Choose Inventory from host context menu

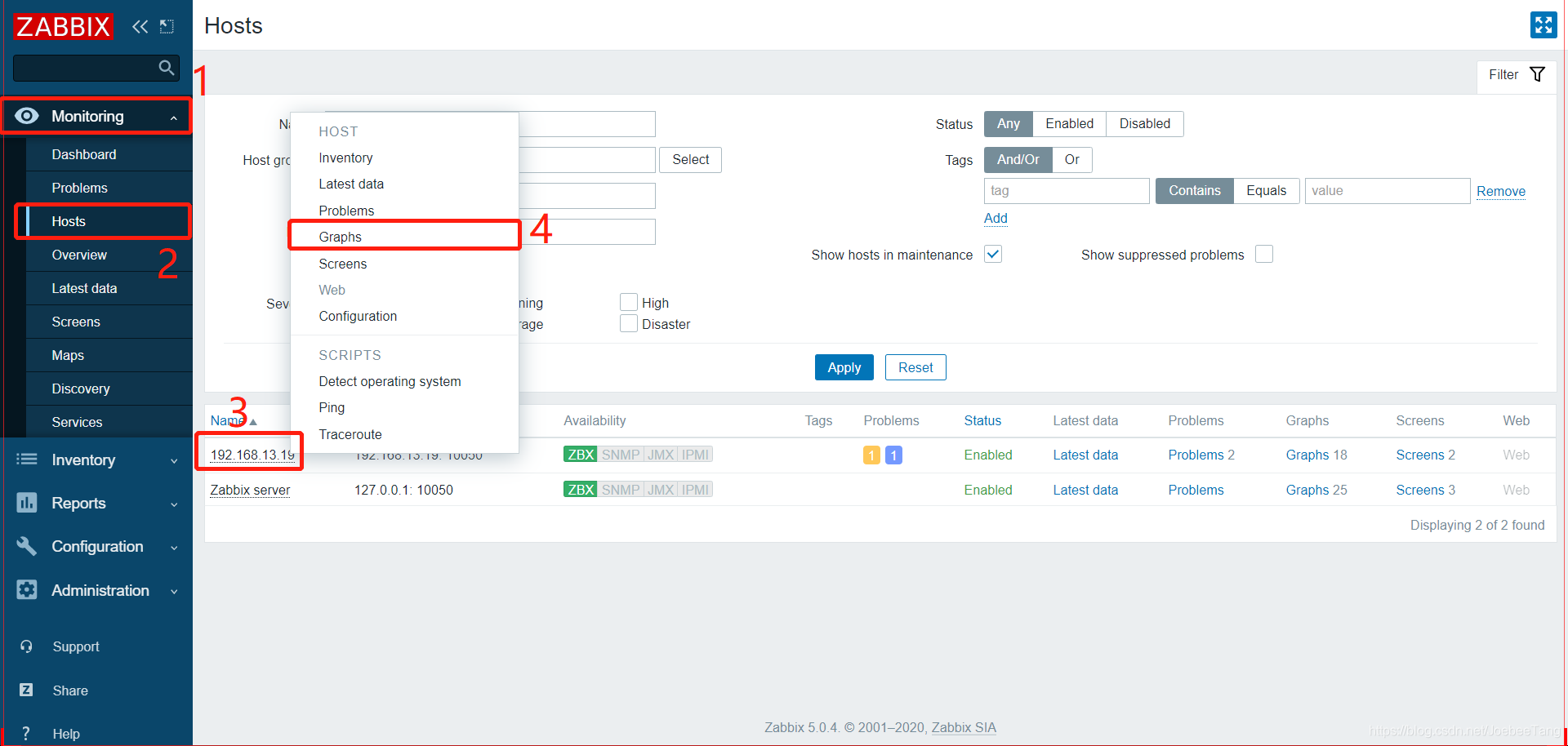(404, 158)
